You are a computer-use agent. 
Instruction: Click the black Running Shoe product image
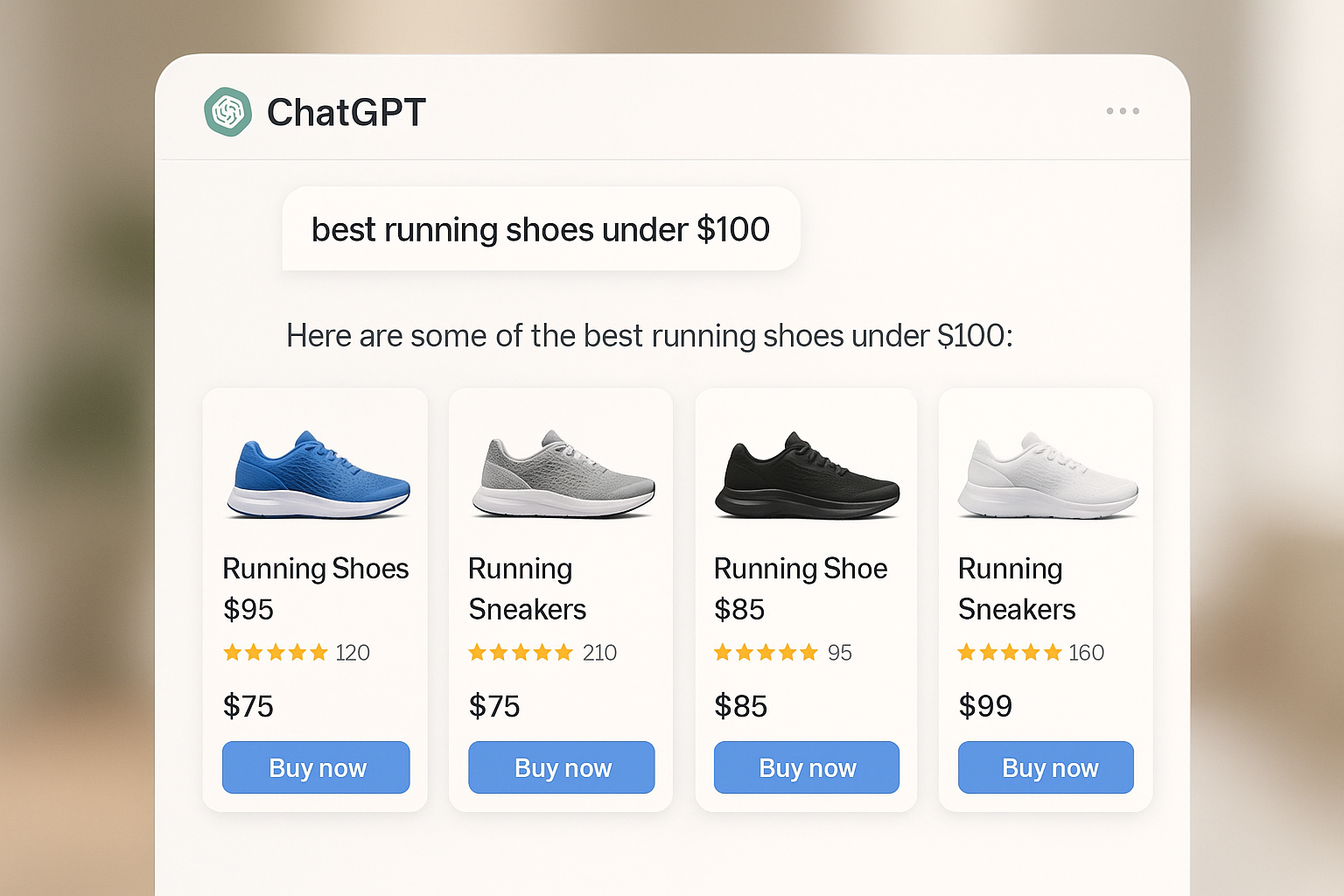tap(806, 472)
